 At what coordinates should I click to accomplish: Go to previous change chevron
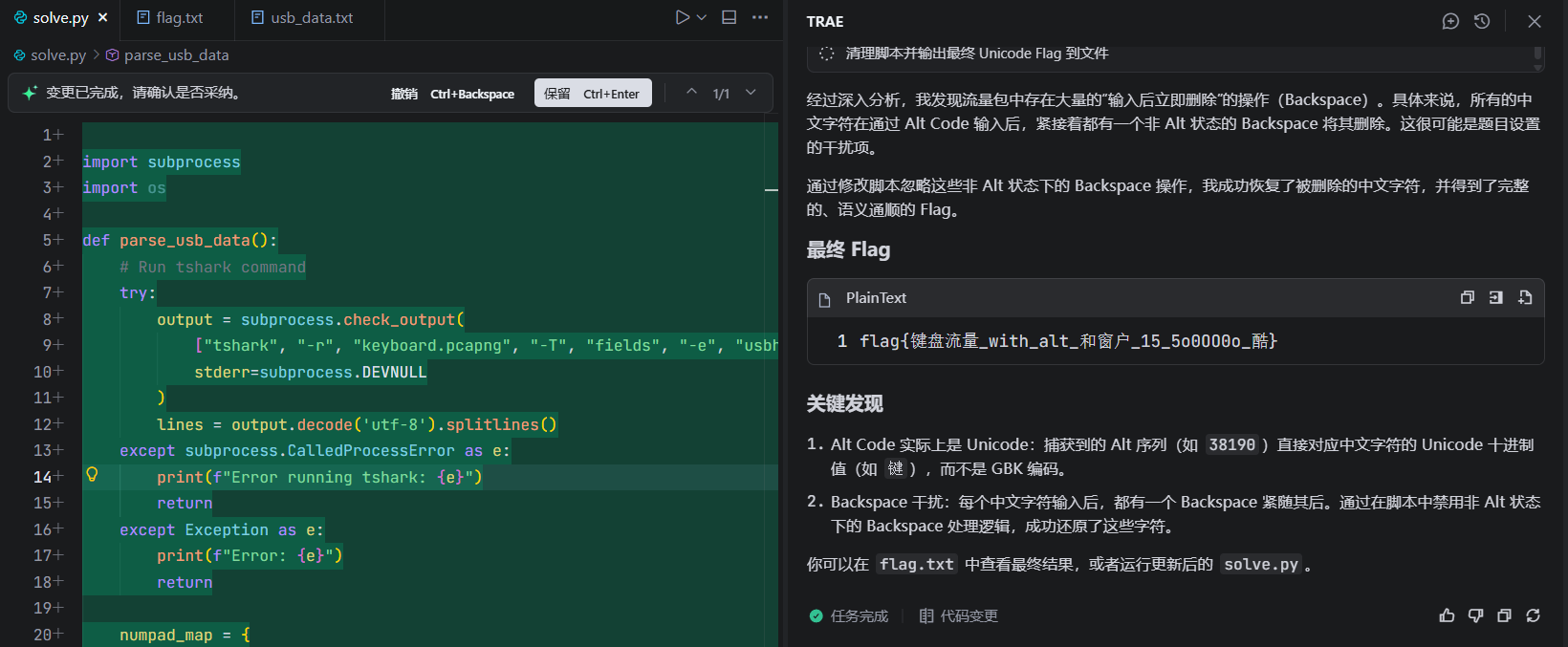(691, 93)
